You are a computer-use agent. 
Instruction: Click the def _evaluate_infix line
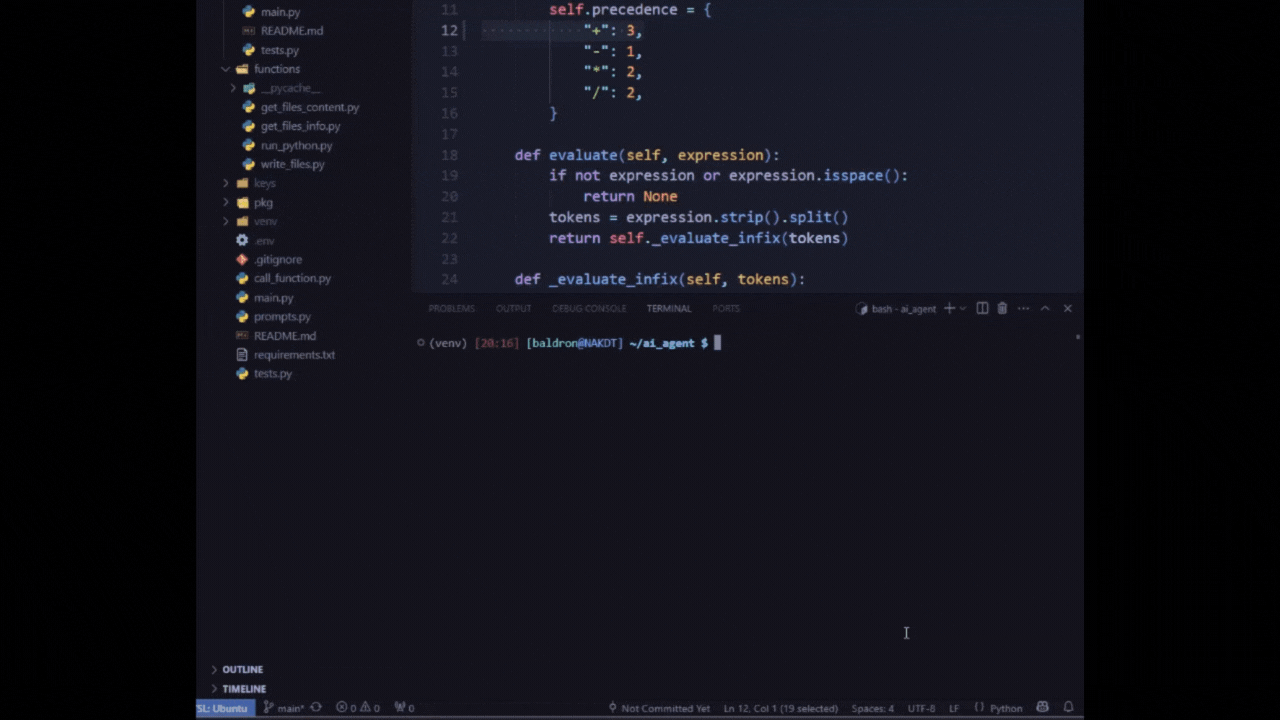coord(660,279)
